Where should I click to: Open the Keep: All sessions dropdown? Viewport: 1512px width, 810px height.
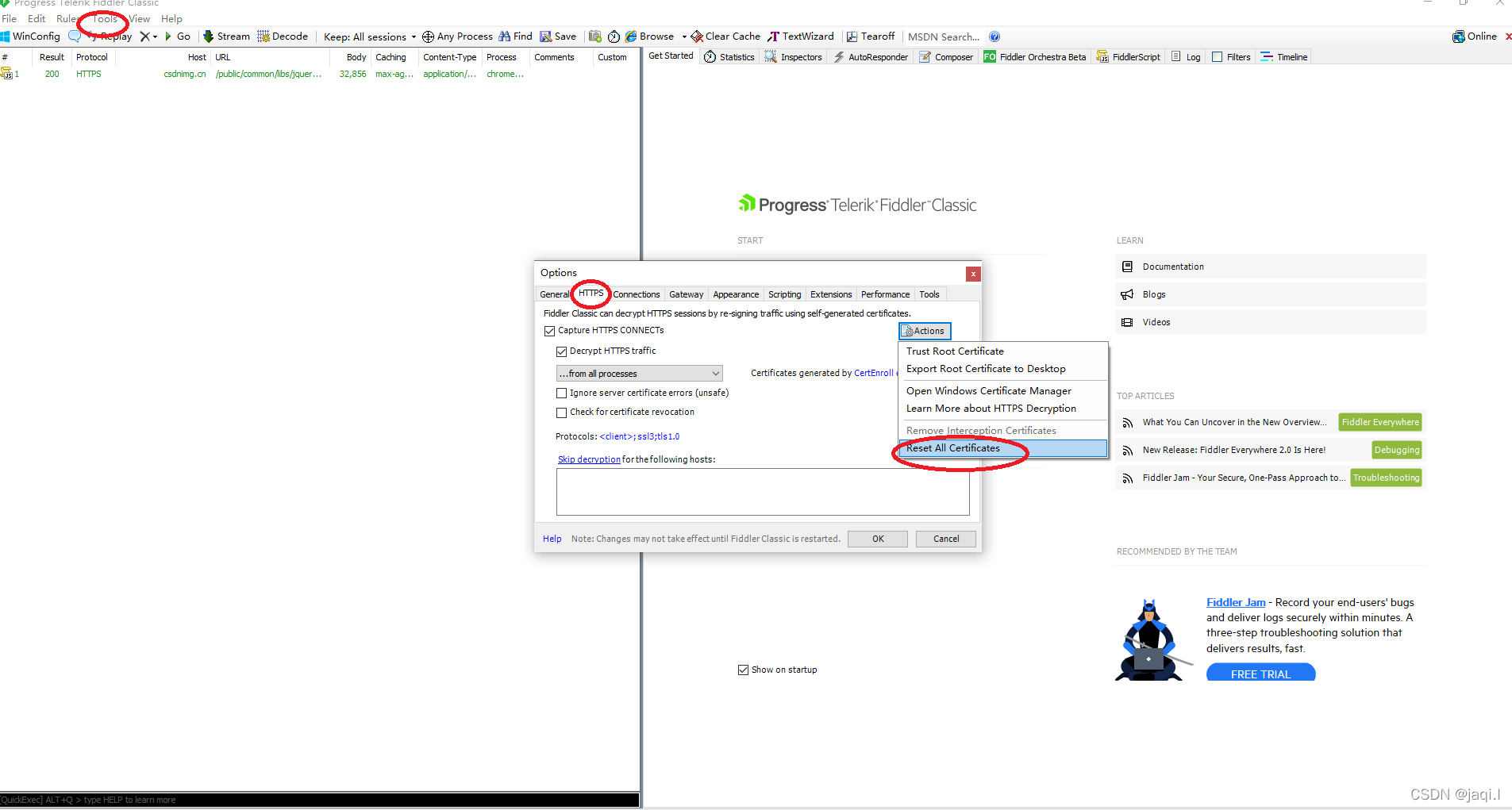pos(370,36)
